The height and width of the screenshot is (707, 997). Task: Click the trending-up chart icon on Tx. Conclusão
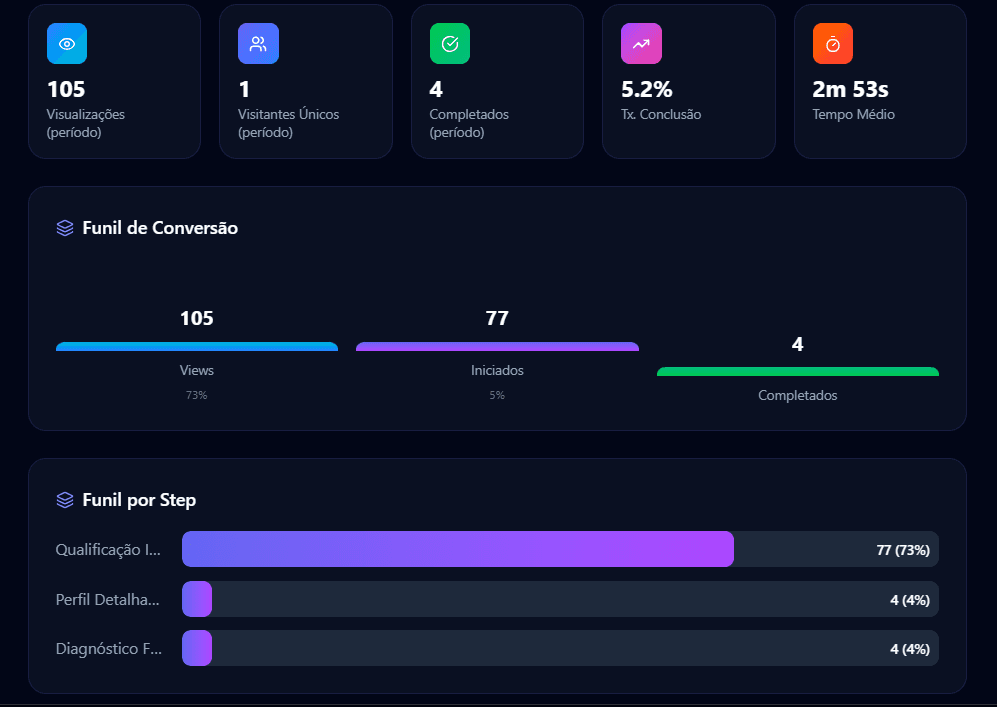point(641,43)
